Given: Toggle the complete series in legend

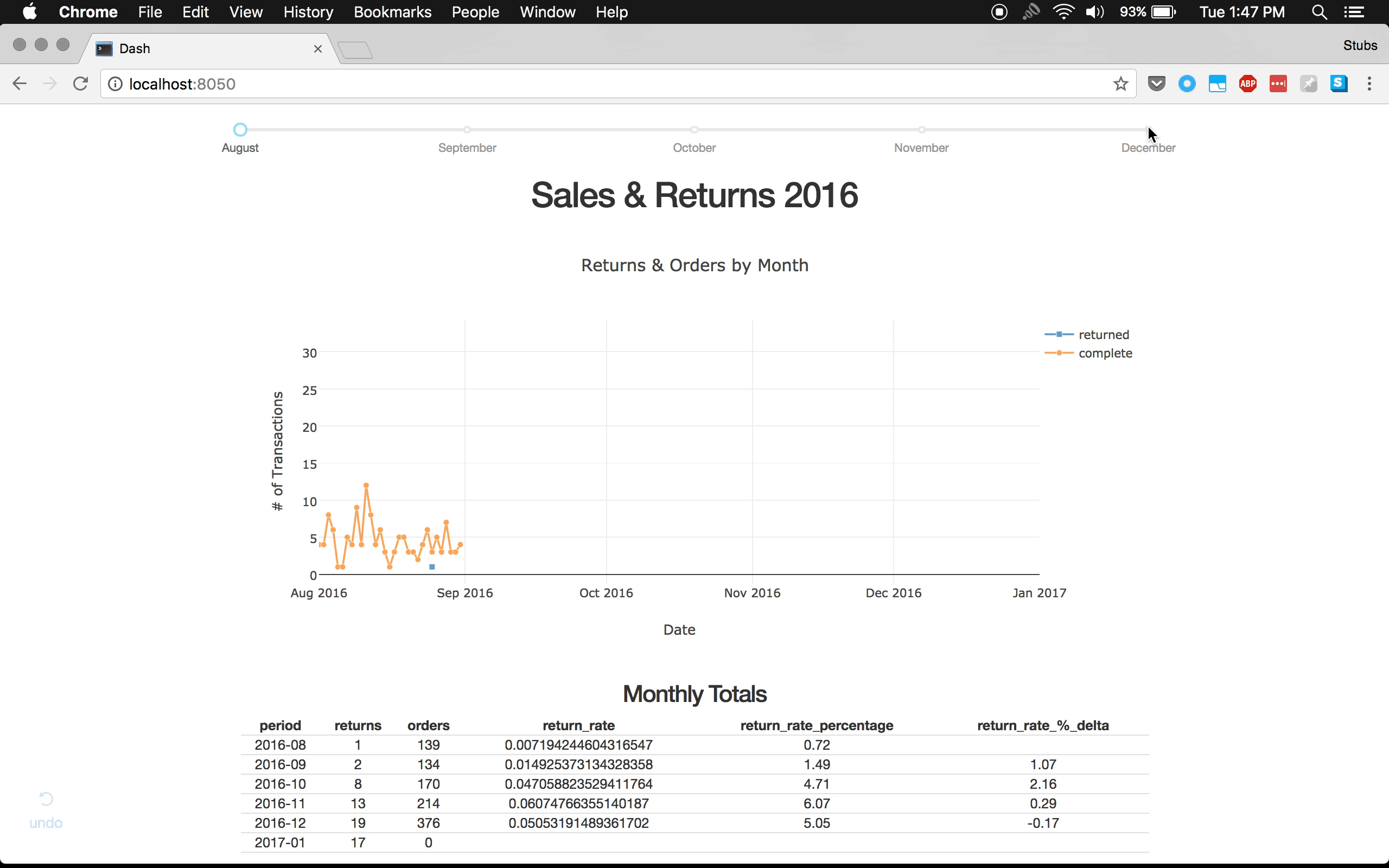Looking at the screenshot, I should [x=1104, y=353].
